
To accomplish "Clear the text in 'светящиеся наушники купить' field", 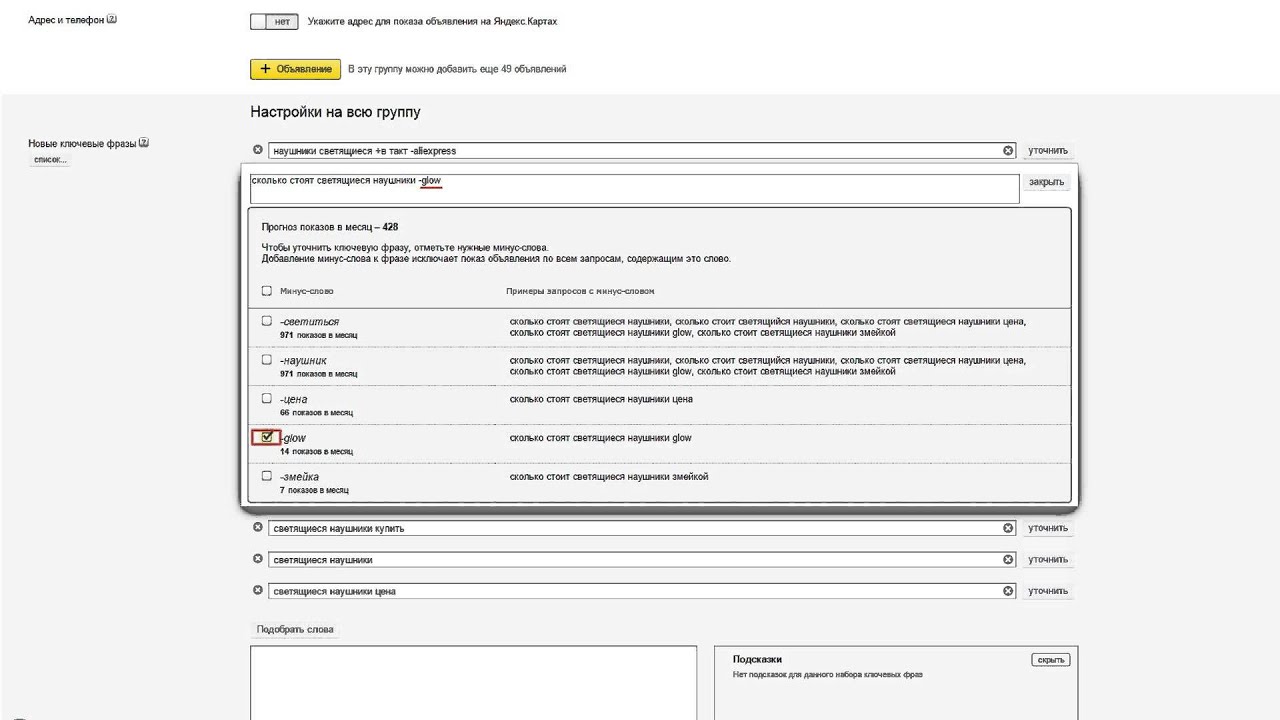I will (1008, 528).
